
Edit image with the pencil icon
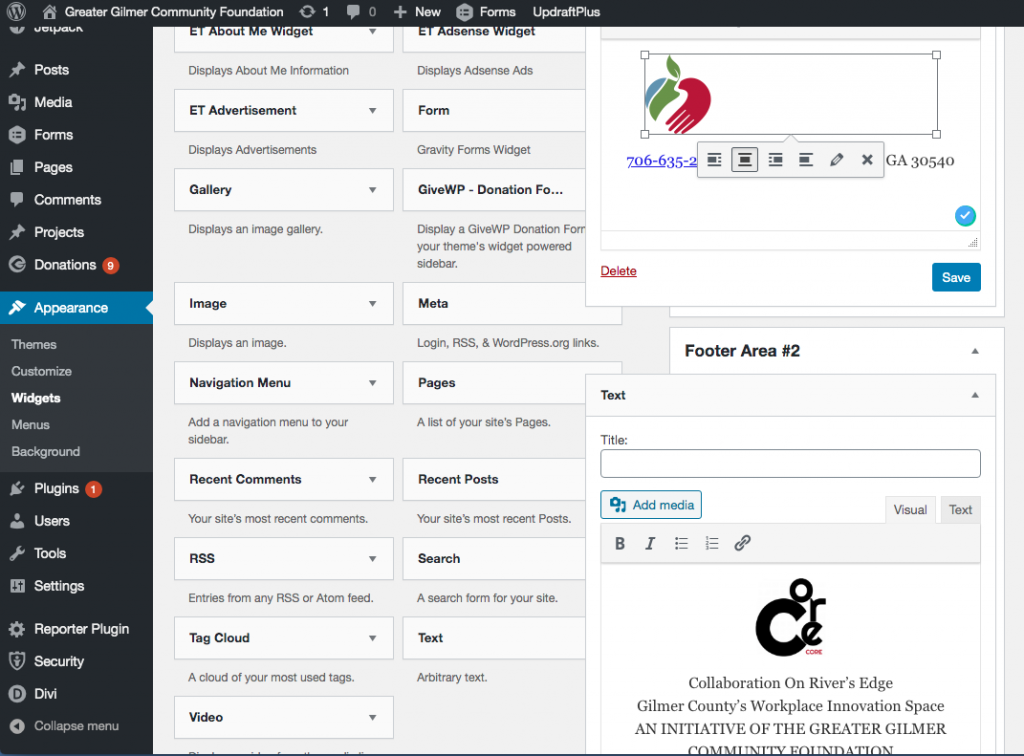[837, 160]
